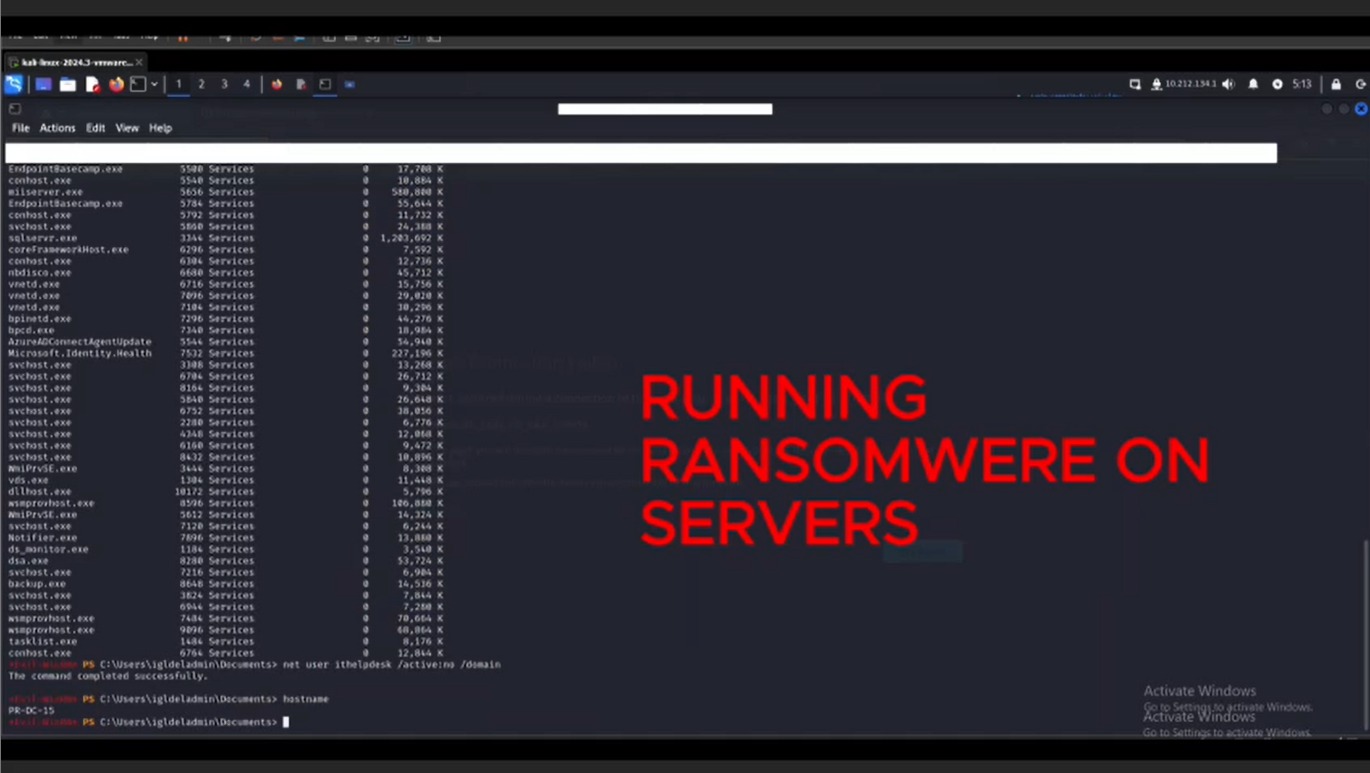Open the terminal Edit menu
The width and height of the screenshot is (1370, 773).
95,128
